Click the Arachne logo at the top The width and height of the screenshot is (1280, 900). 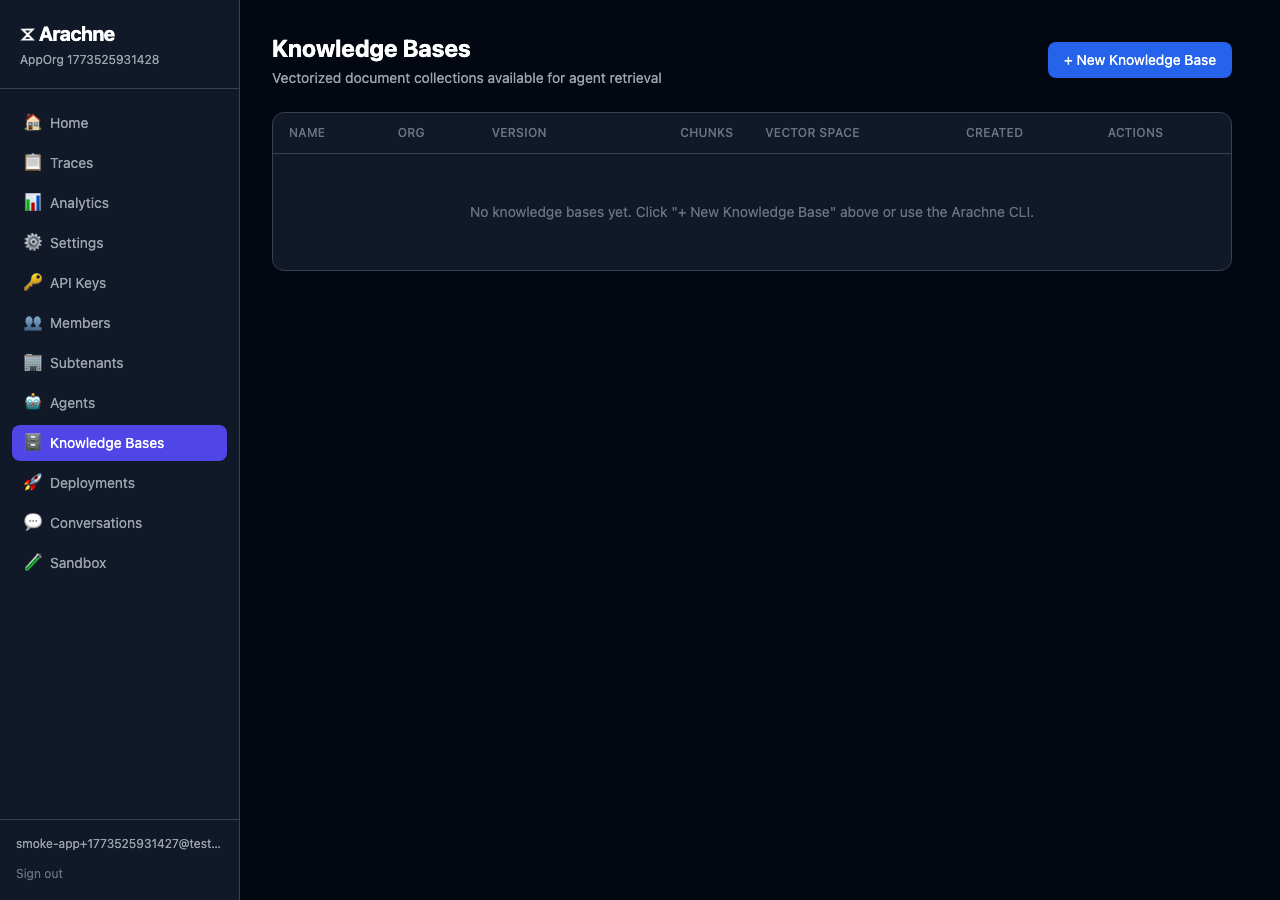click(x=66, y=33)
